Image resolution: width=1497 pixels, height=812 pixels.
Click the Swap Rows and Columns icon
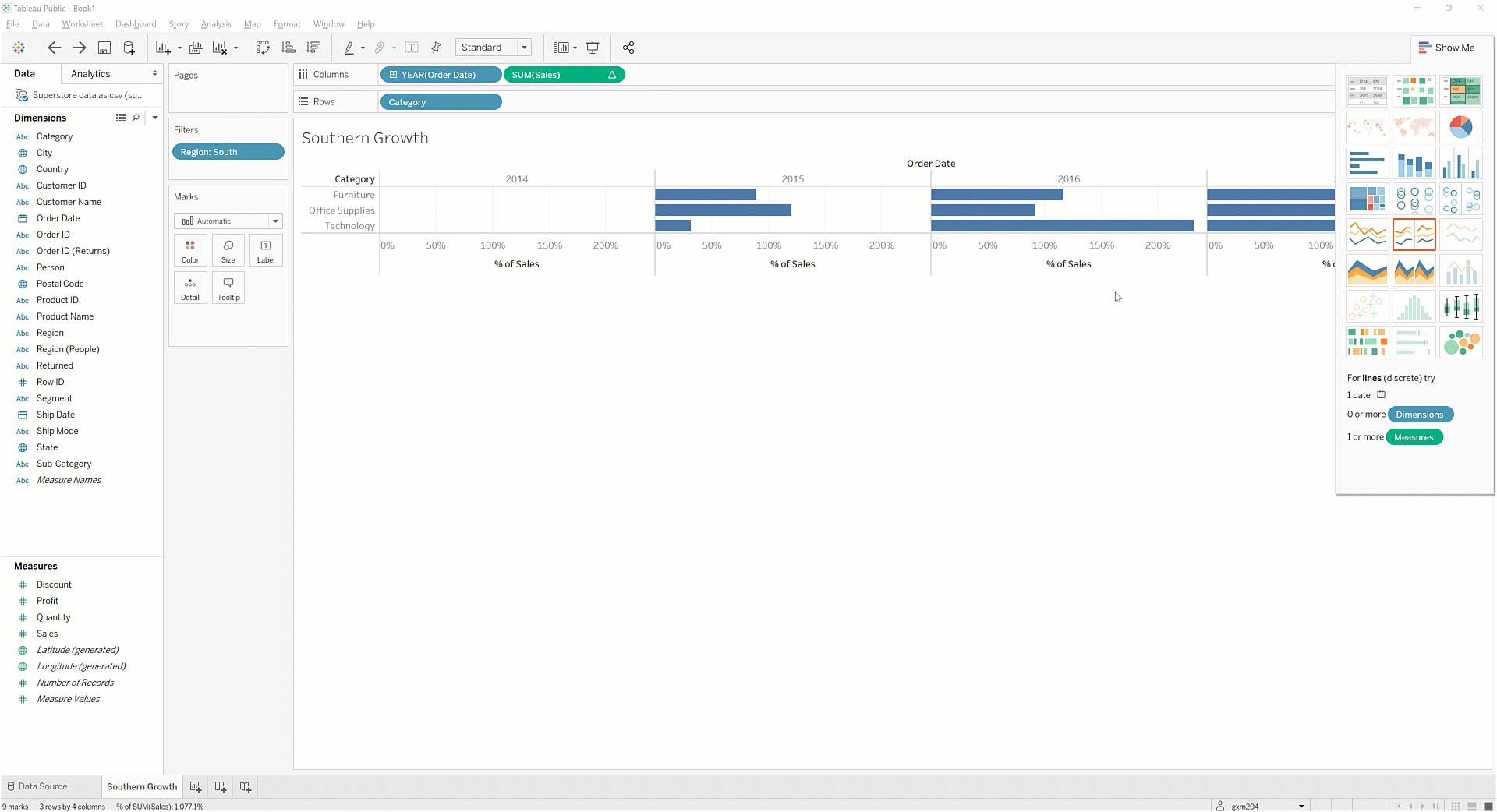[x=263, y=48]
